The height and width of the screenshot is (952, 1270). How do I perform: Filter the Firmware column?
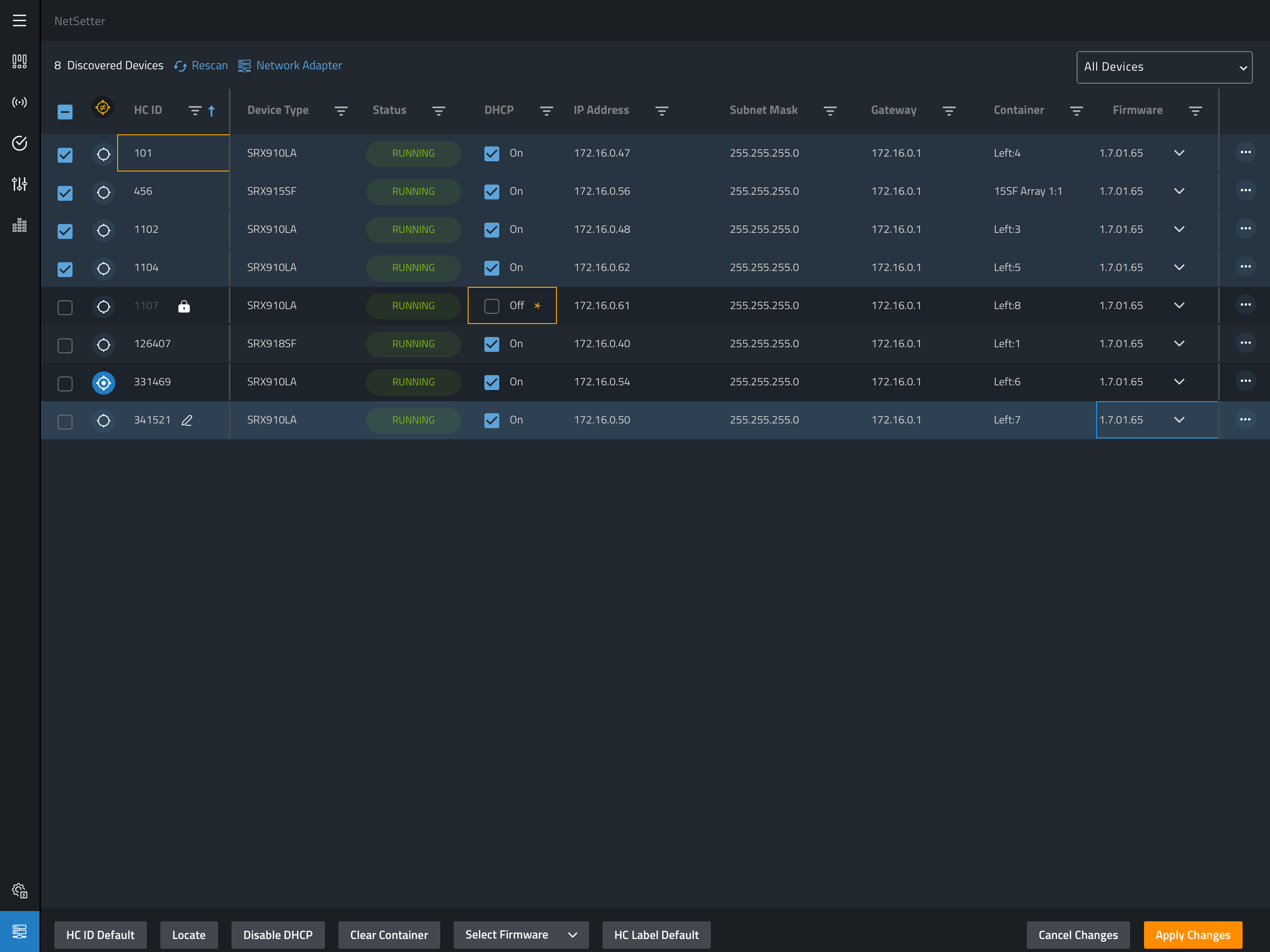pyautogui.click(x=1195, y=111)
